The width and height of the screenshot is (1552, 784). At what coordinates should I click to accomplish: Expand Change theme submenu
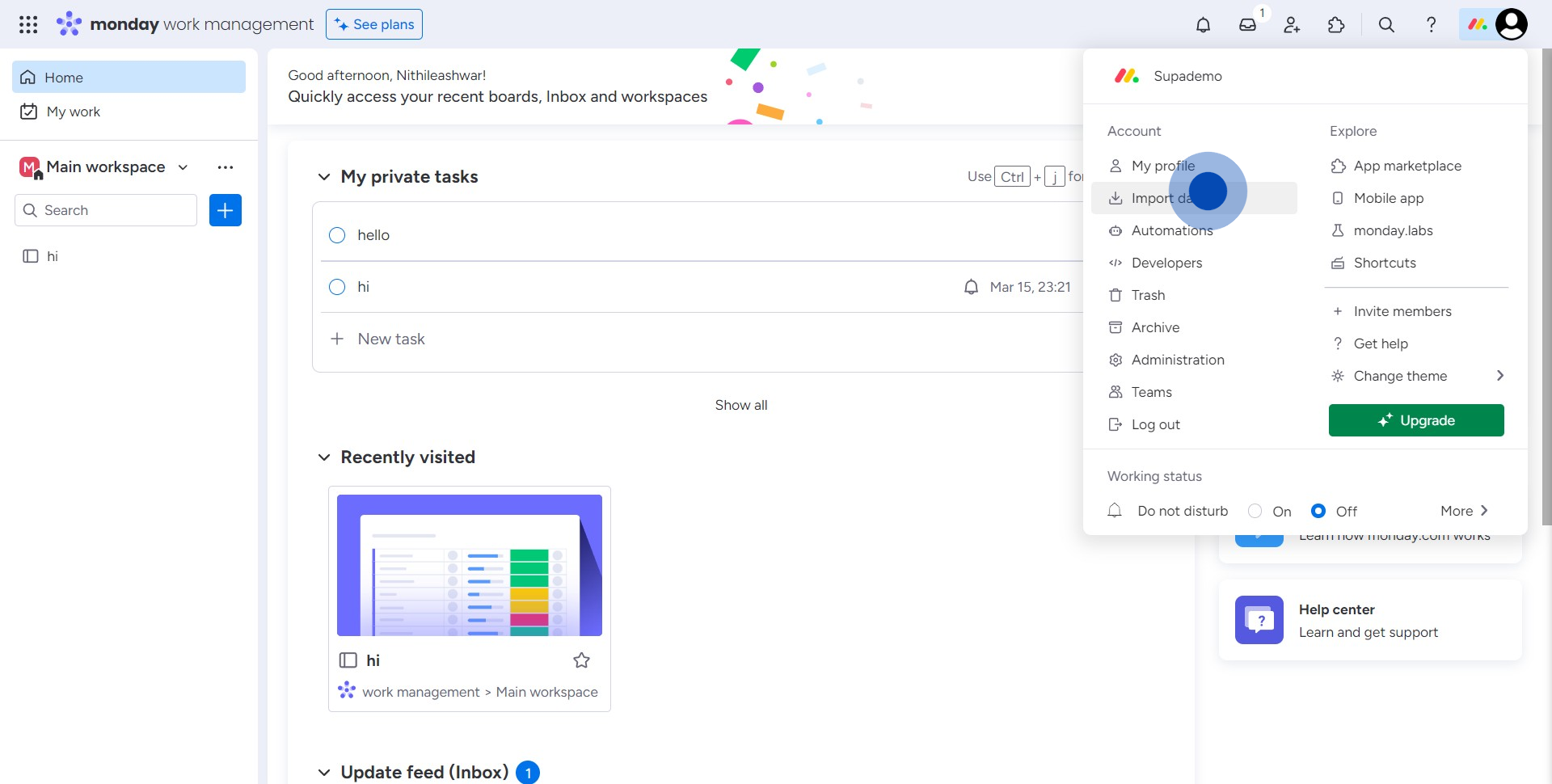[x=1500, y=376]
